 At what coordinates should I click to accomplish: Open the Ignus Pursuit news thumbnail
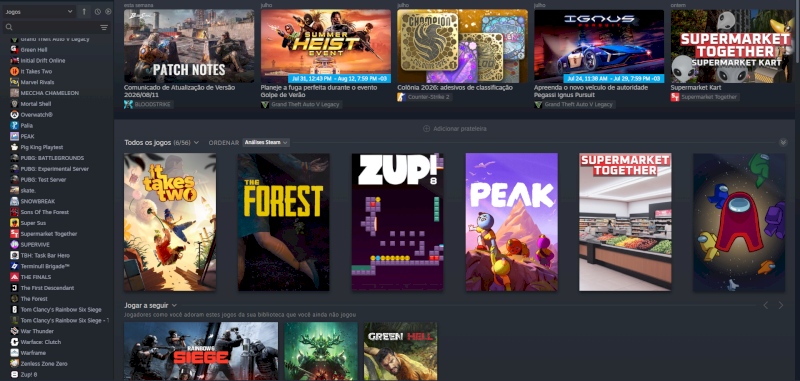pyautogui.click(x=599, y=46)
